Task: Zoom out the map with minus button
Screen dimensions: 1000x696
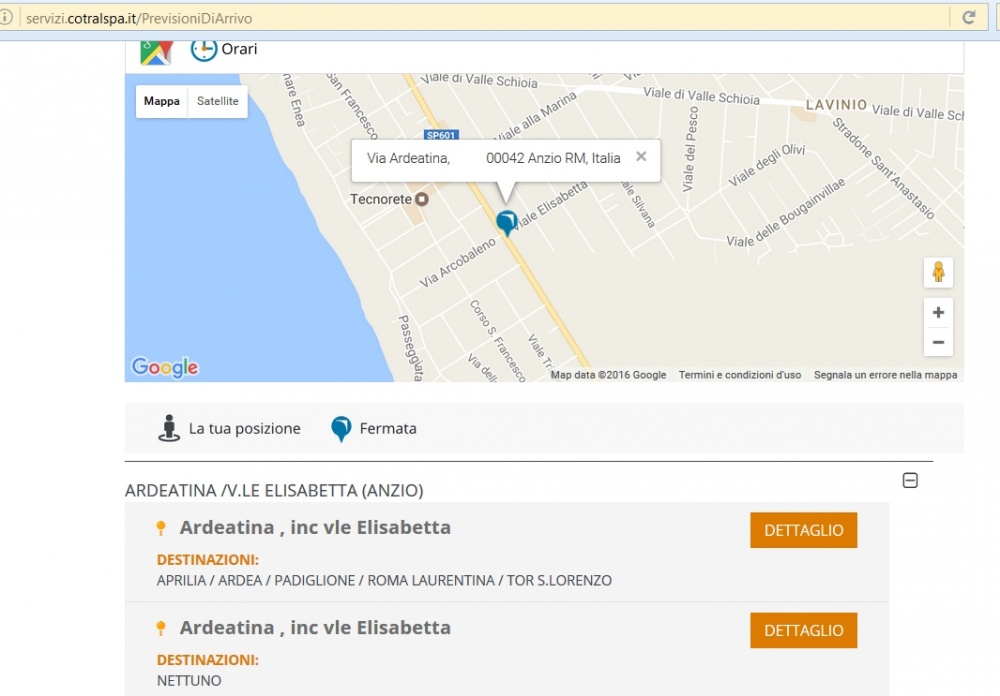Action: tap(938, 342)
